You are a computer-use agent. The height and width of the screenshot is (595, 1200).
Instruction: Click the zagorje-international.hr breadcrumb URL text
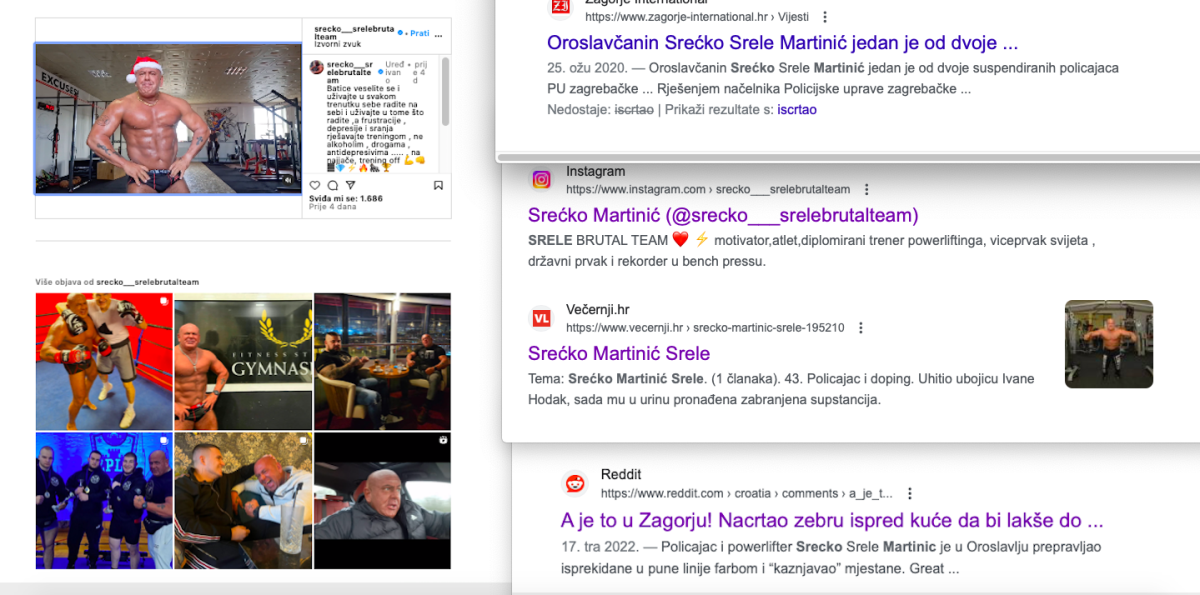pos(697,17)
